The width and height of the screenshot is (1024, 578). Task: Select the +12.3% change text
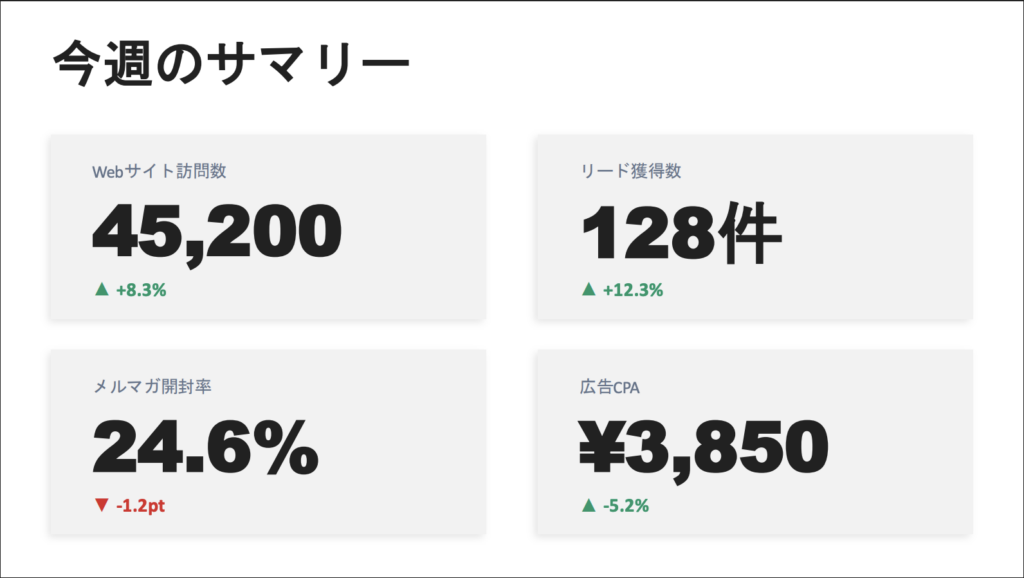tap(633, 290)
